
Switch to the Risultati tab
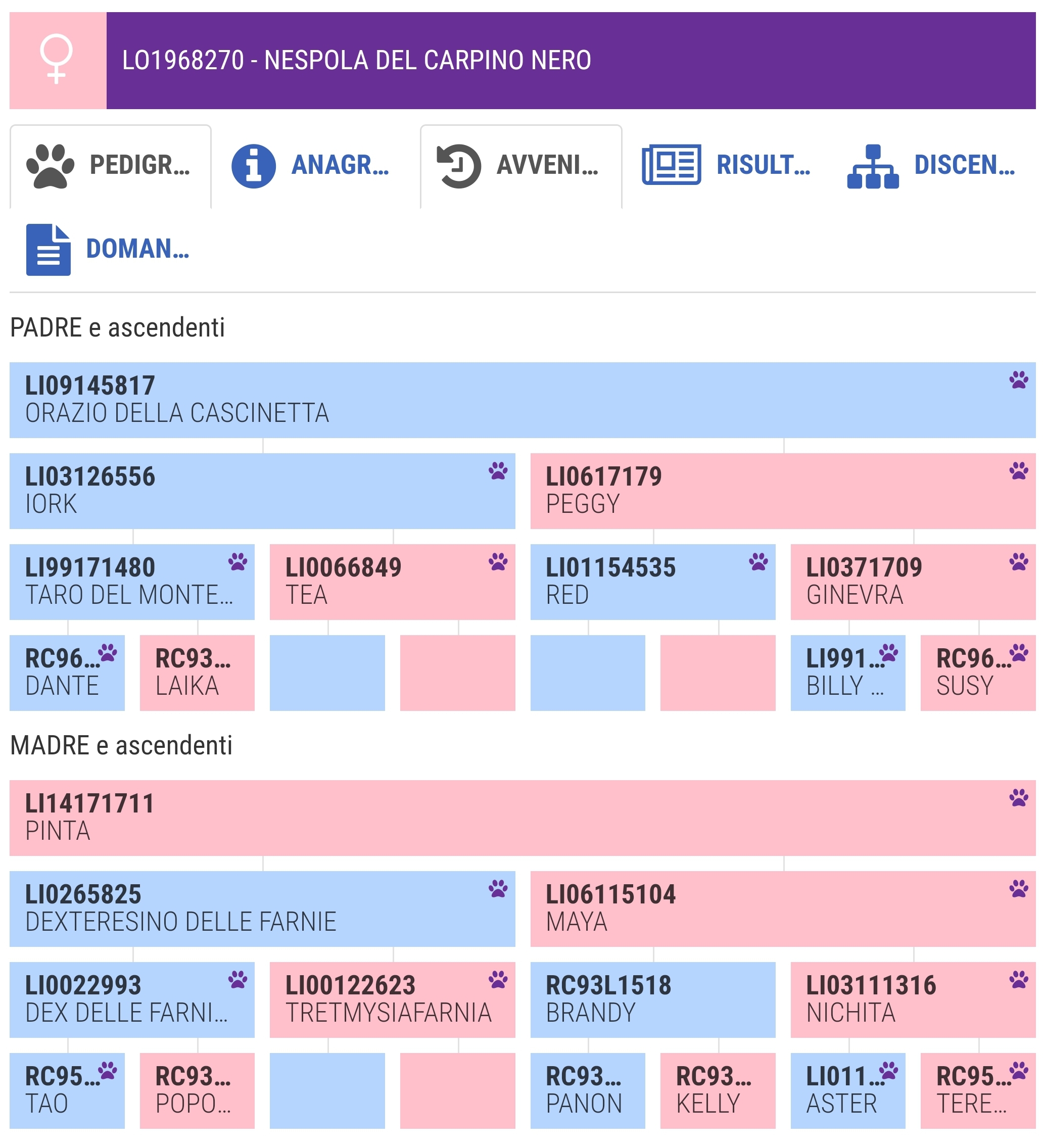coord(726,166)
